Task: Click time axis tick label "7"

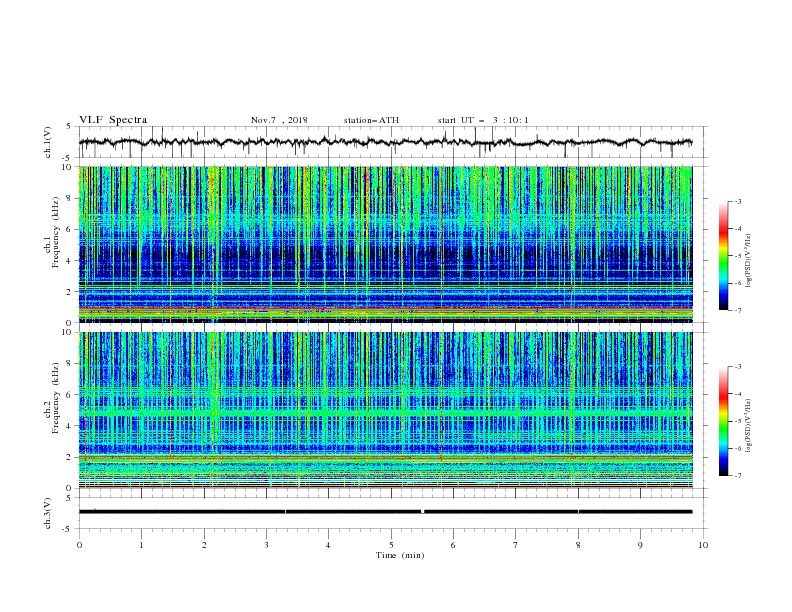Action: tap(516, 545)
